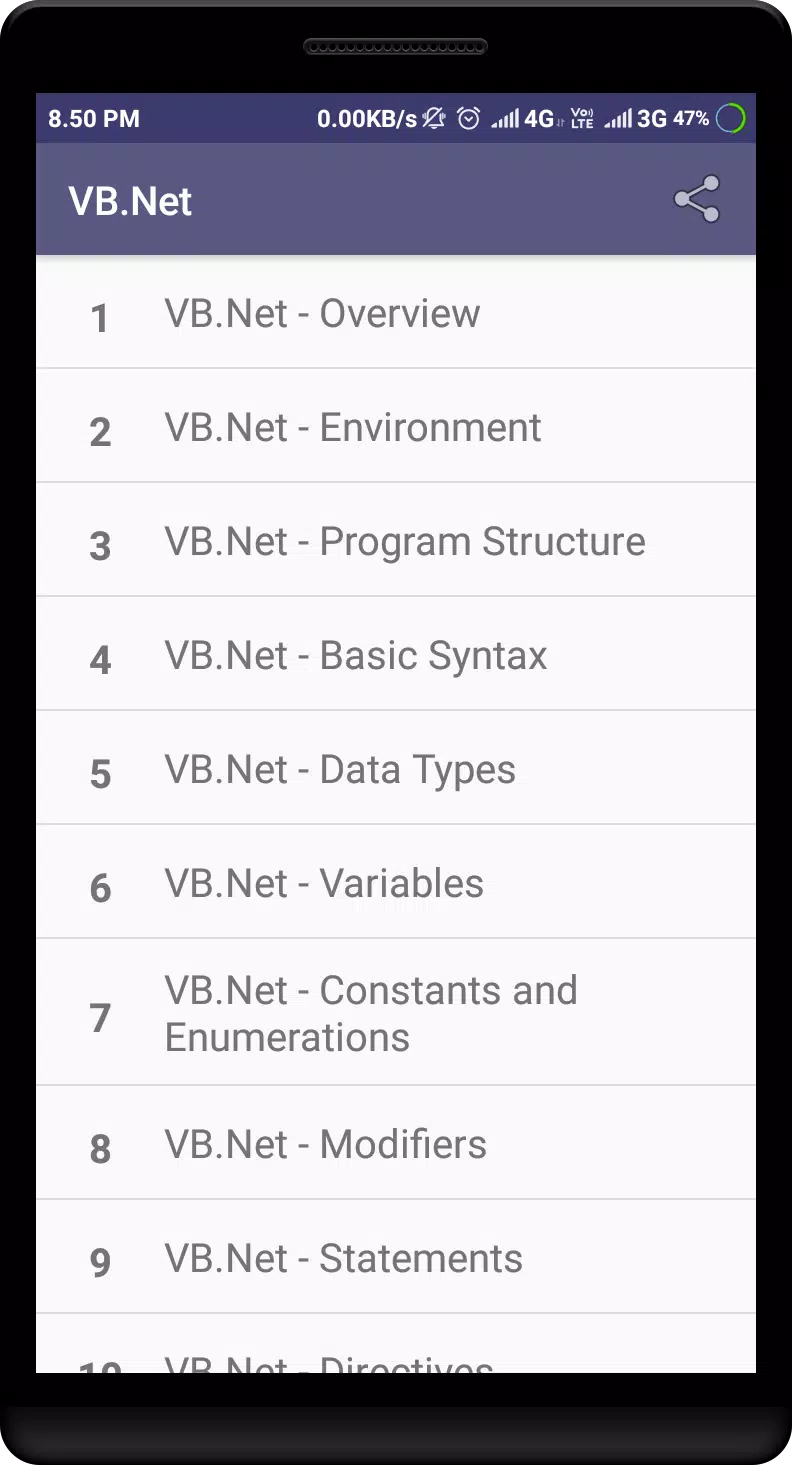Go to VB.Net - Data Types
This screenshot has width=792, height=1465.
click(396, 769)
